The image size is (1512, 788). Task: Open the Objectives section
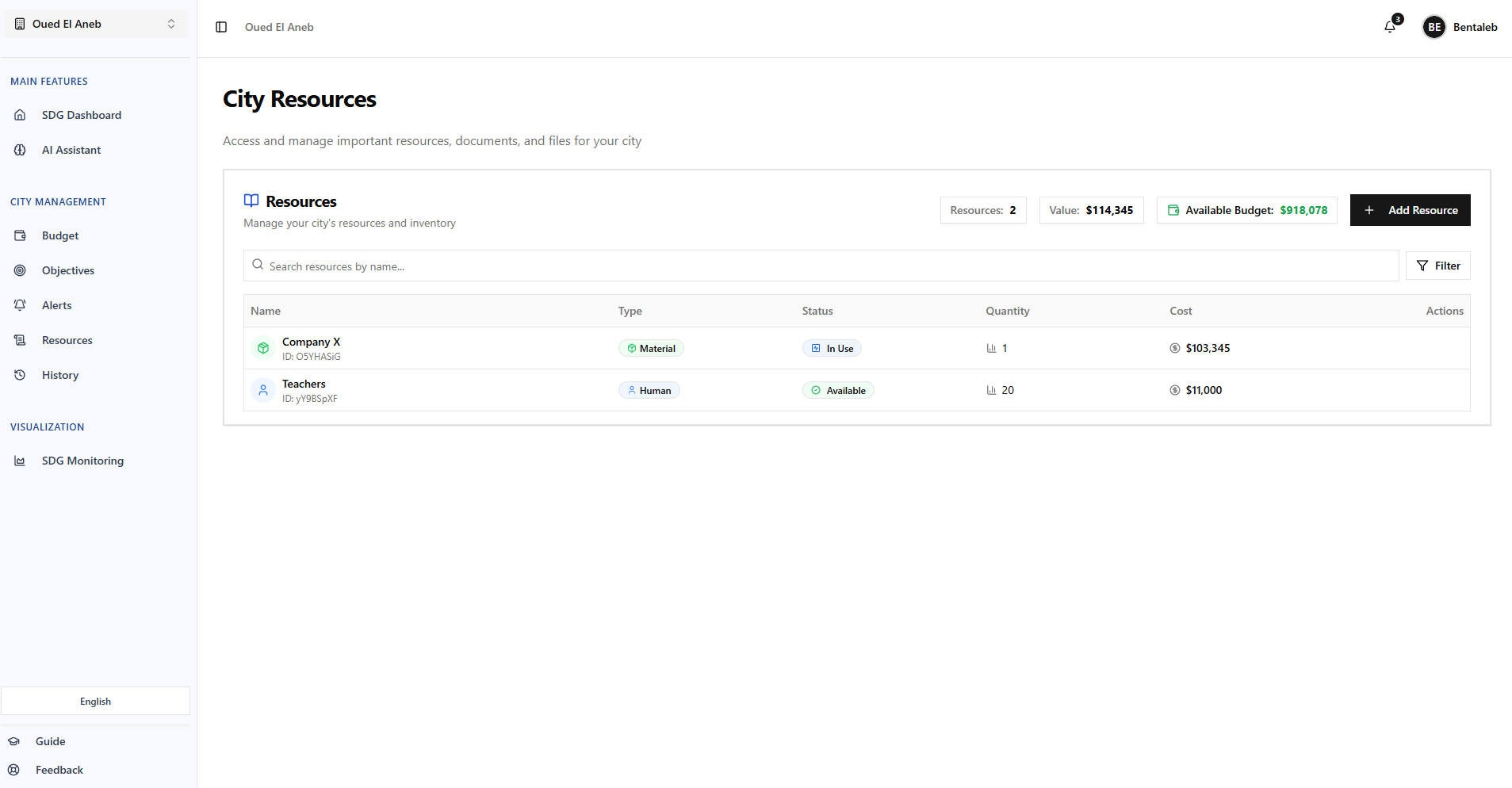click(x=67, y=270)
